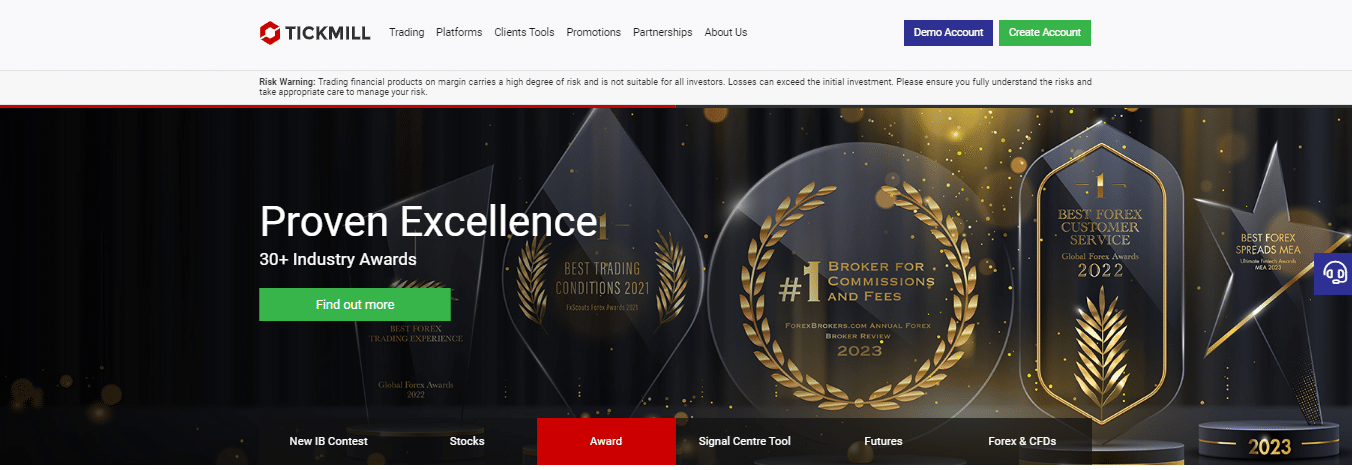Switch to the Forex & CFDs tab
The width and height of the screenshot is (1352, 470).
pos(1022,441)
